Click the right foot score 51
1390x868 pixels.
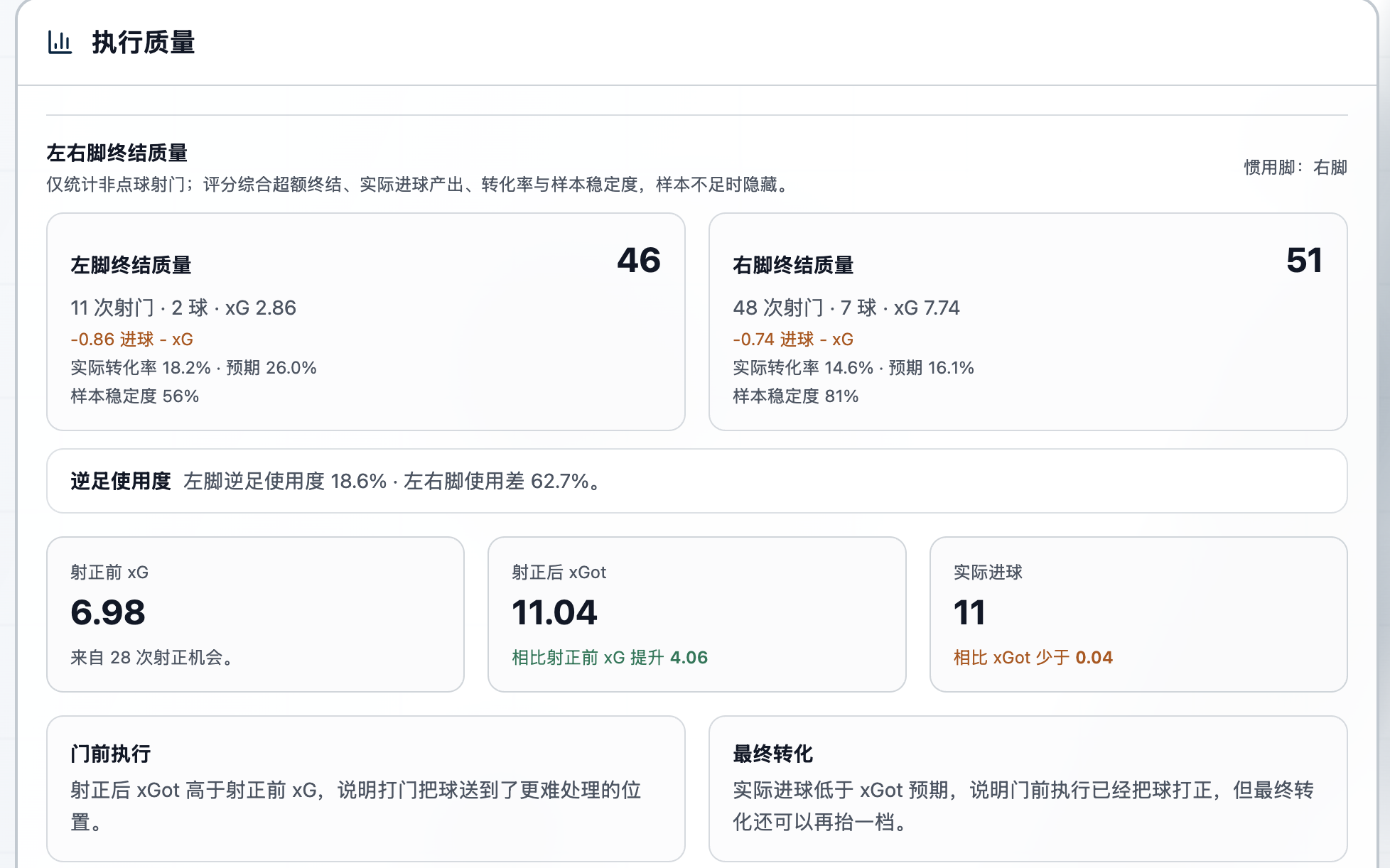(x=1304, y=260)
